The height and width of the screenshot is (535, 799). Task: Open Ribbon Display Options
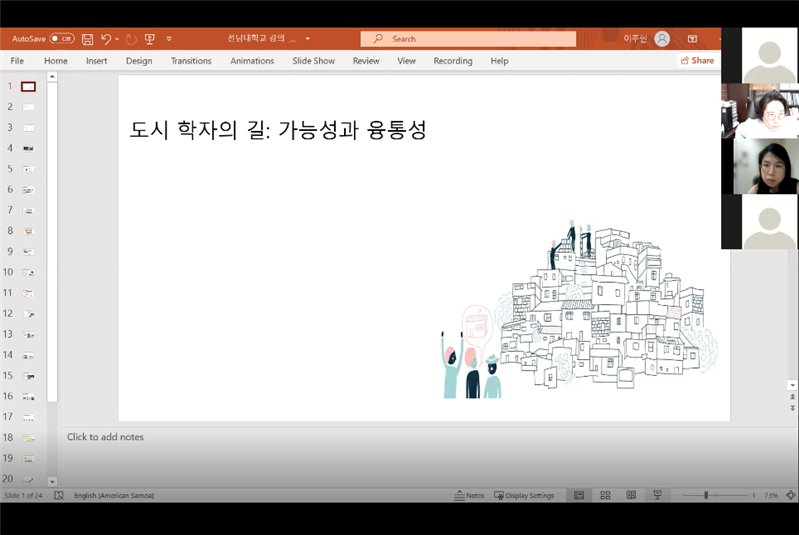(x=692, y=39)
